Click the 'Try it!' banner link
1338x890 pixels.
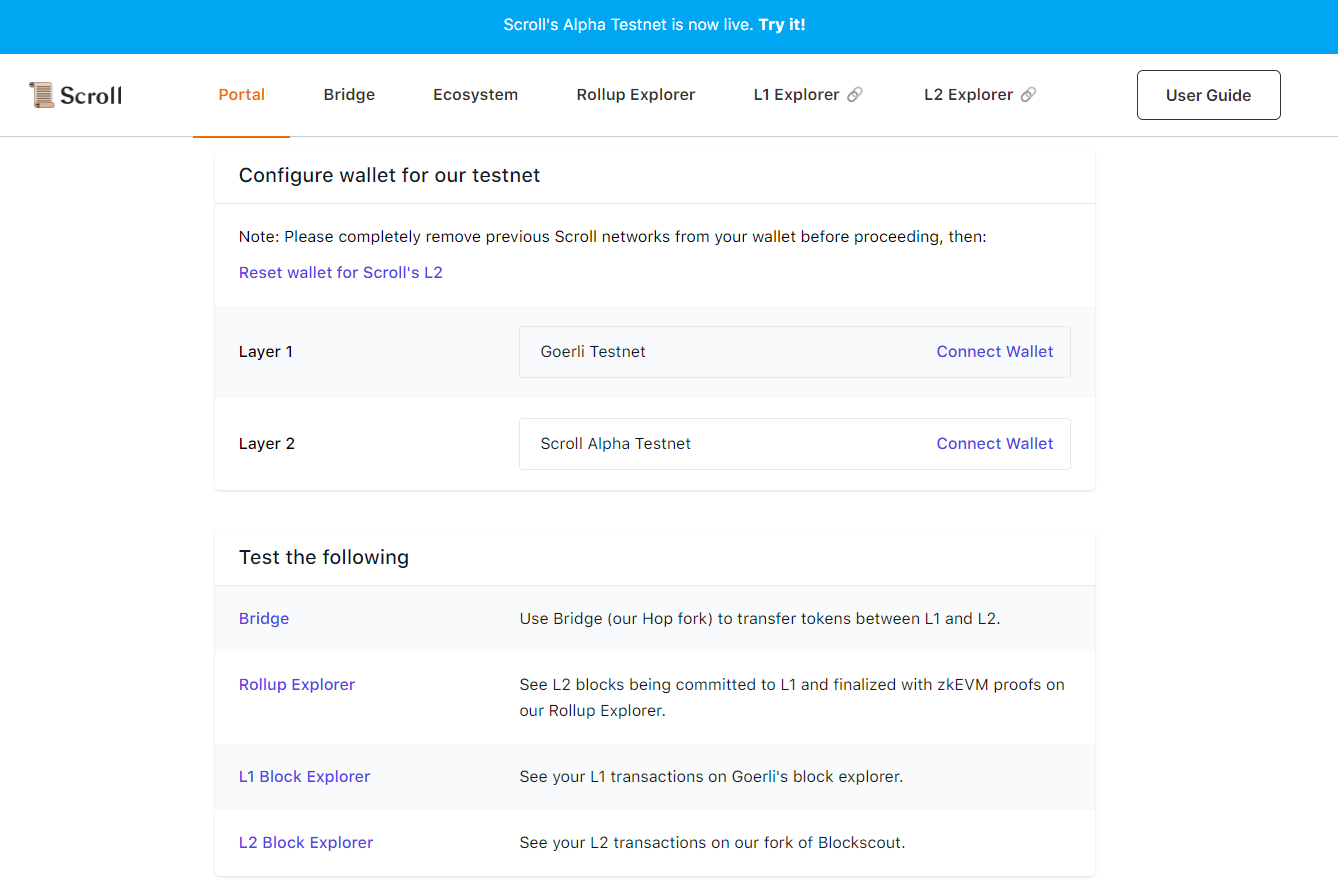[782, 25]
